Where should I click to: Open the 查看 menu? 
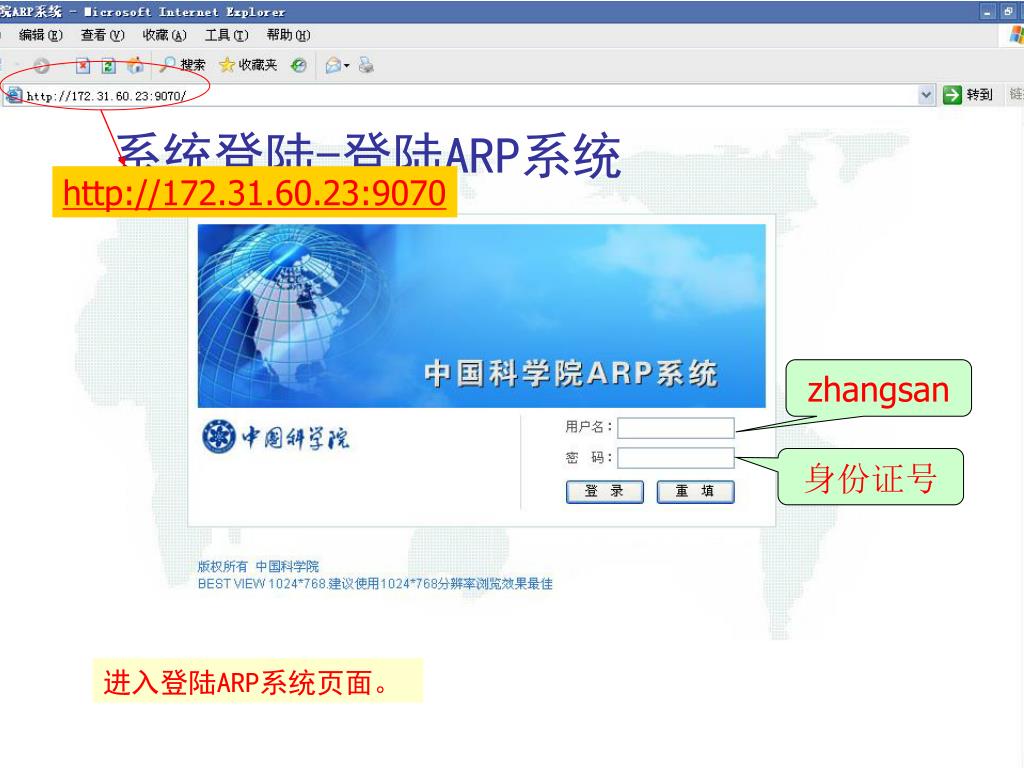click(x=103, y=35)
